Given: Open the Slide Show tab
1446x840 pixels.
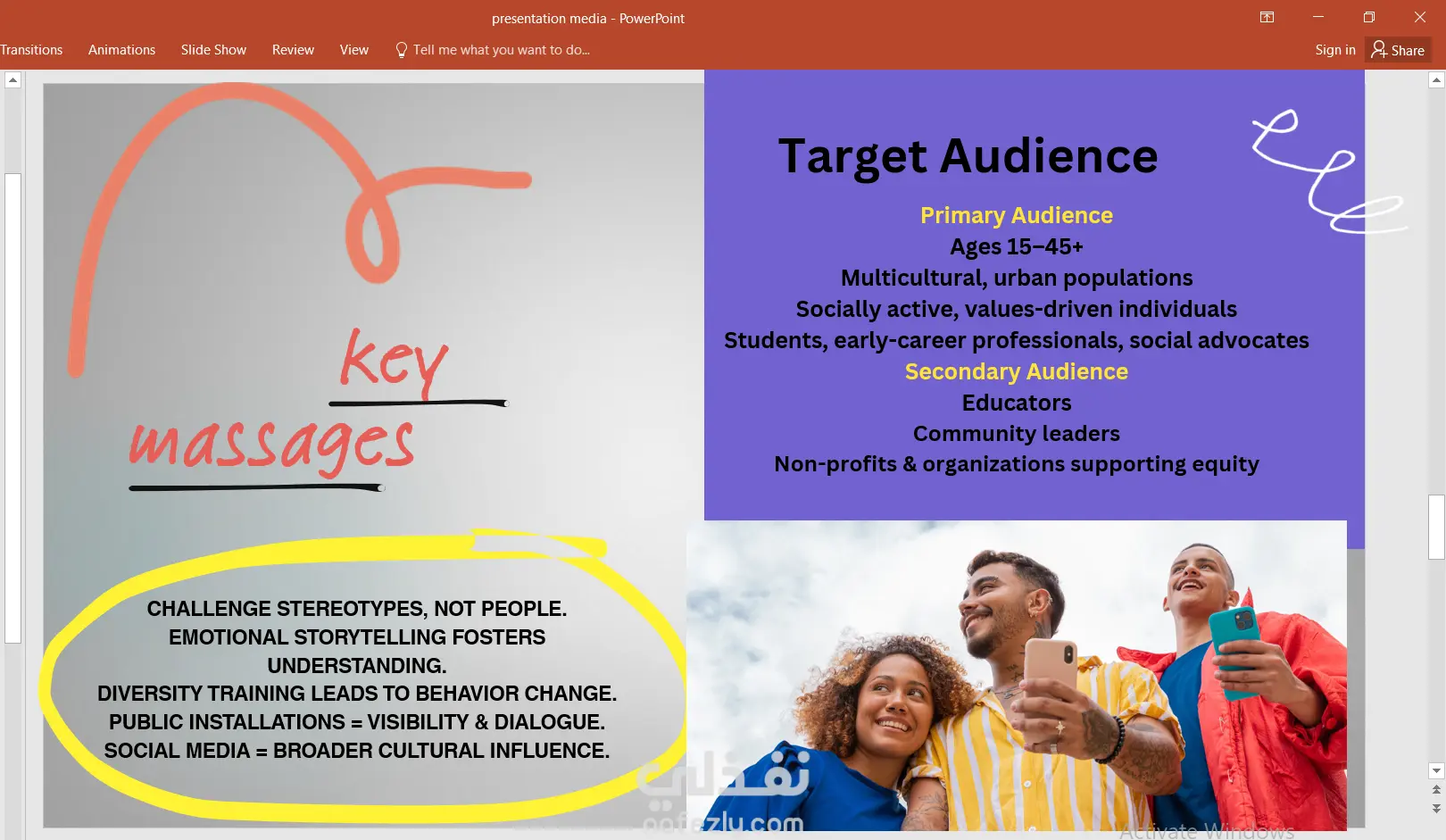Looking at the screenshot, I should tap(213, 50).
